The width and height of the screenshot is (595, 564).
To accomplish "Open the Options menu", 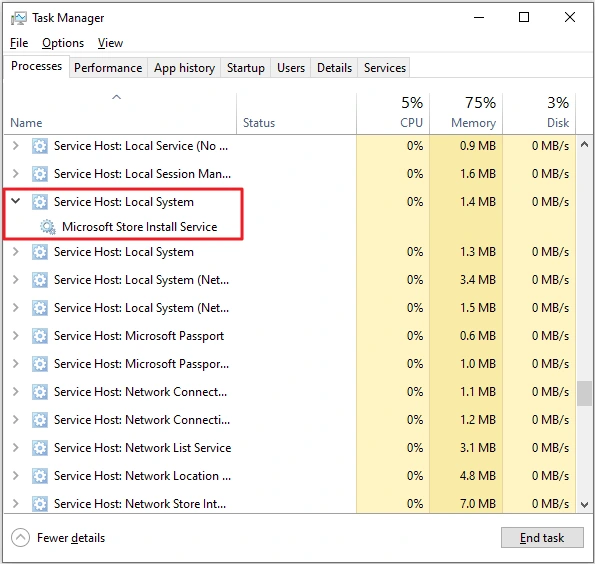I will click(x=63, y=43).
